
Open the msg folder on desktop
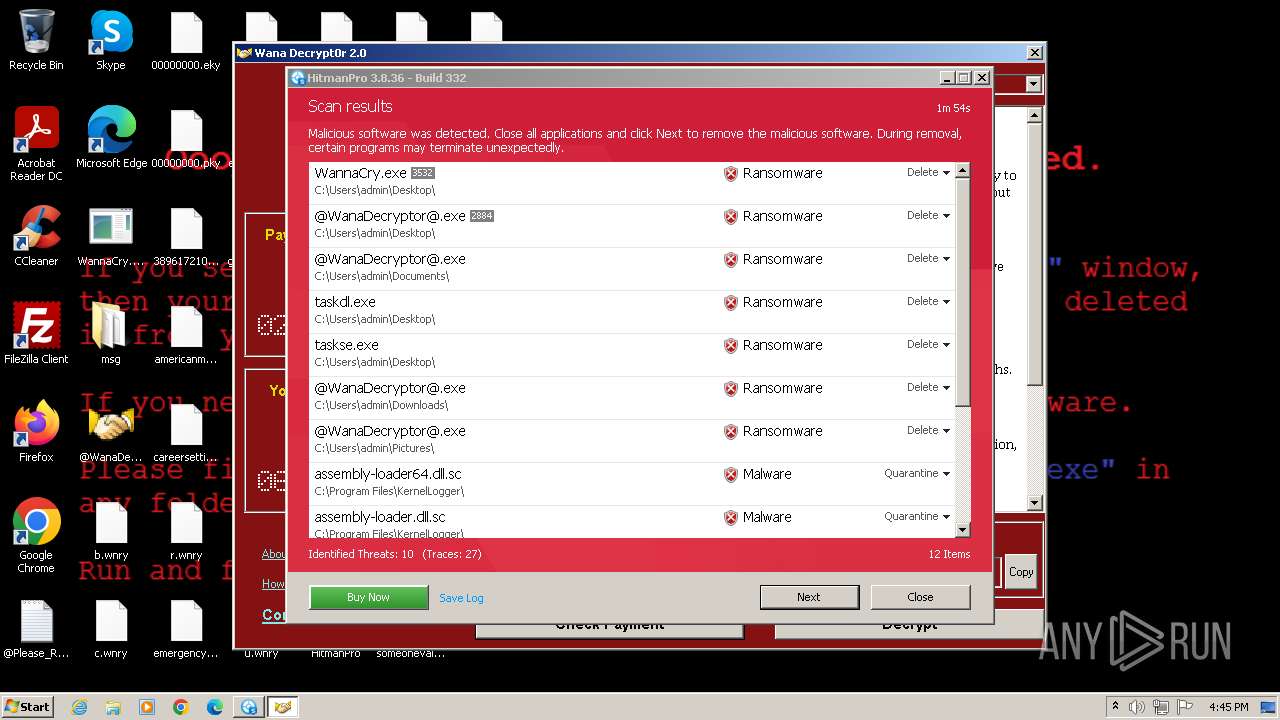point(111,333)
